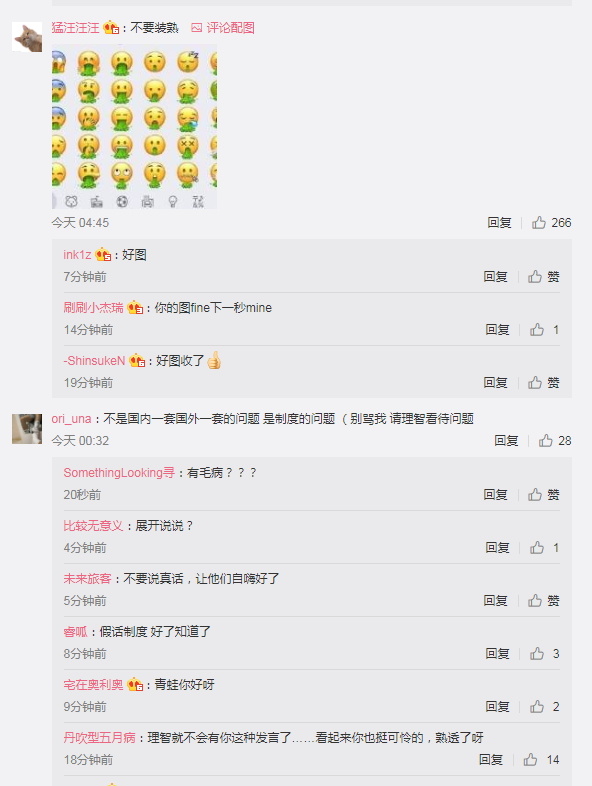The image size is (592, 786).
Task: Like SomethingLooking寻's reply 有毛病
Action: (543, 495)
